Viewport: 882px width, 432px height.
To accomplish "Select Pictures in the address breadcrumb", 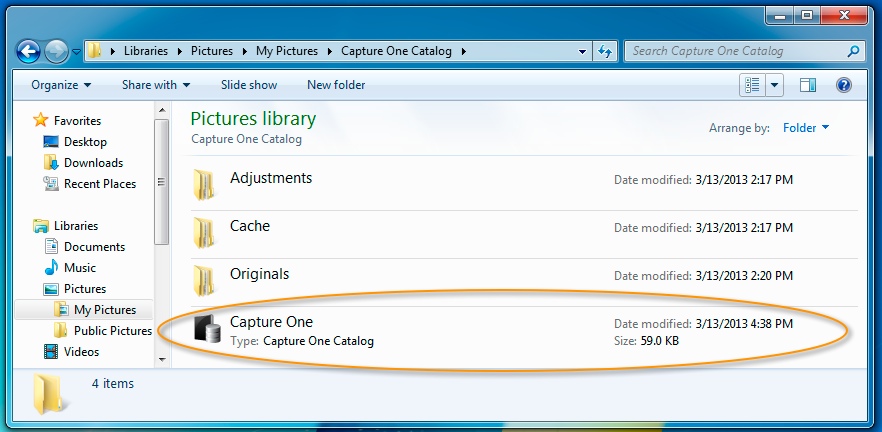I will coord(212,51).
